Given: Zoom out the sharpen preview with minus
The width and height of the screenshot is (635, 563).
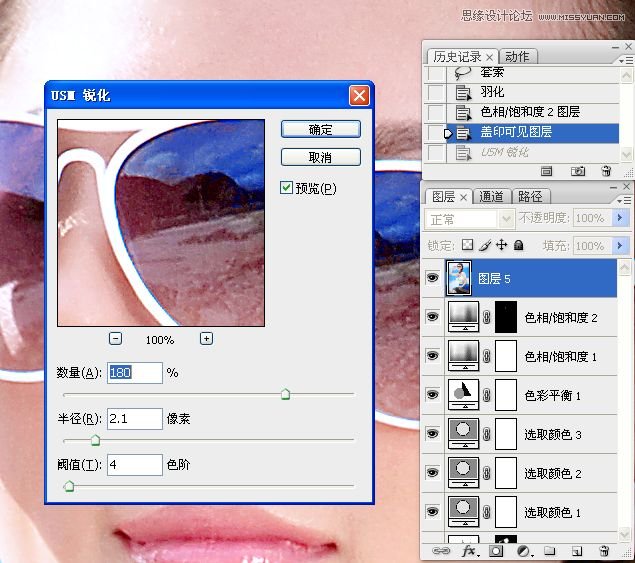Looking at the screenshot, I should click(x=115, y=339).
